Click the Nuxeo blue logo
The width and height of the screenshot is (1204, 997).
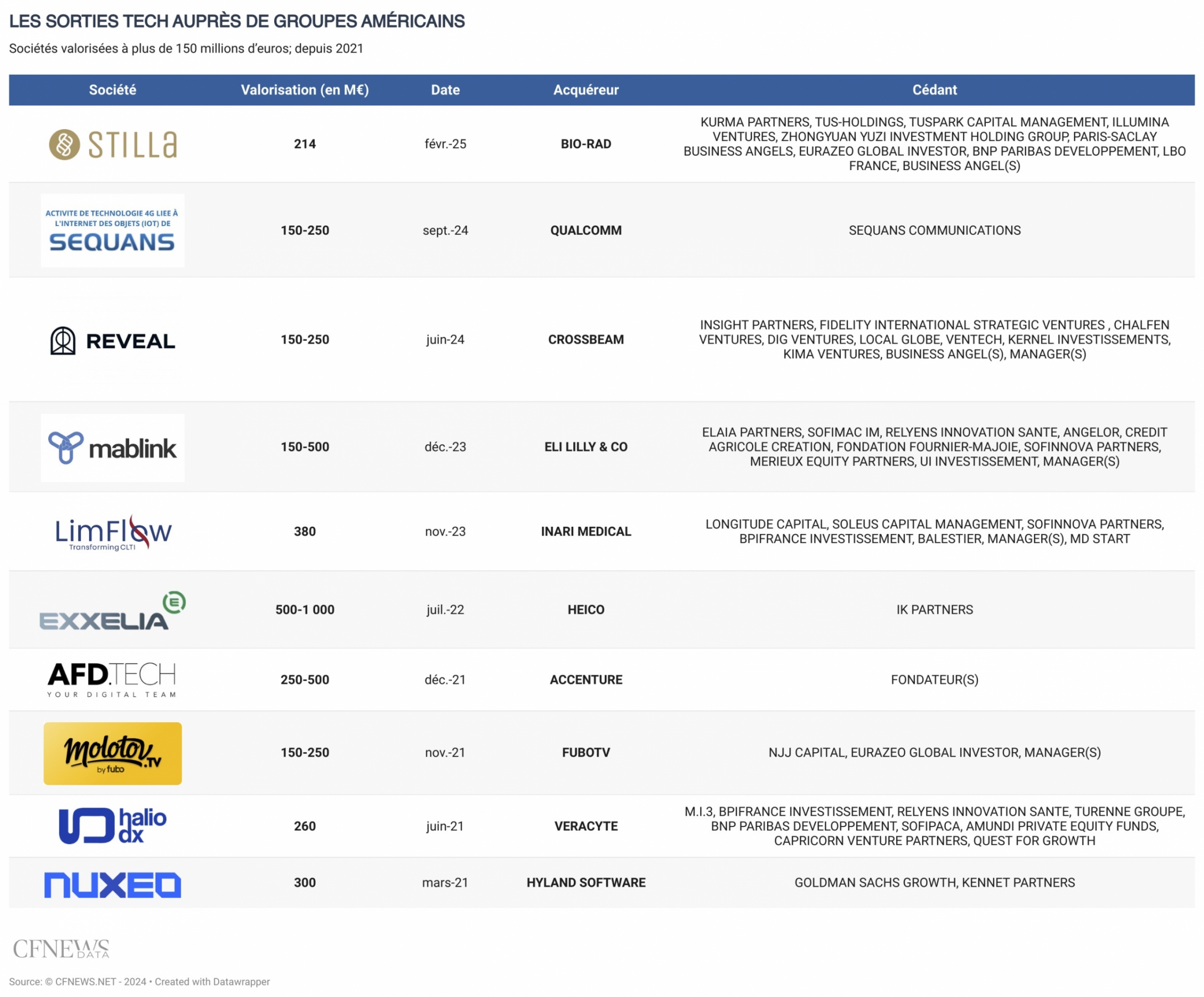(112, 885)
